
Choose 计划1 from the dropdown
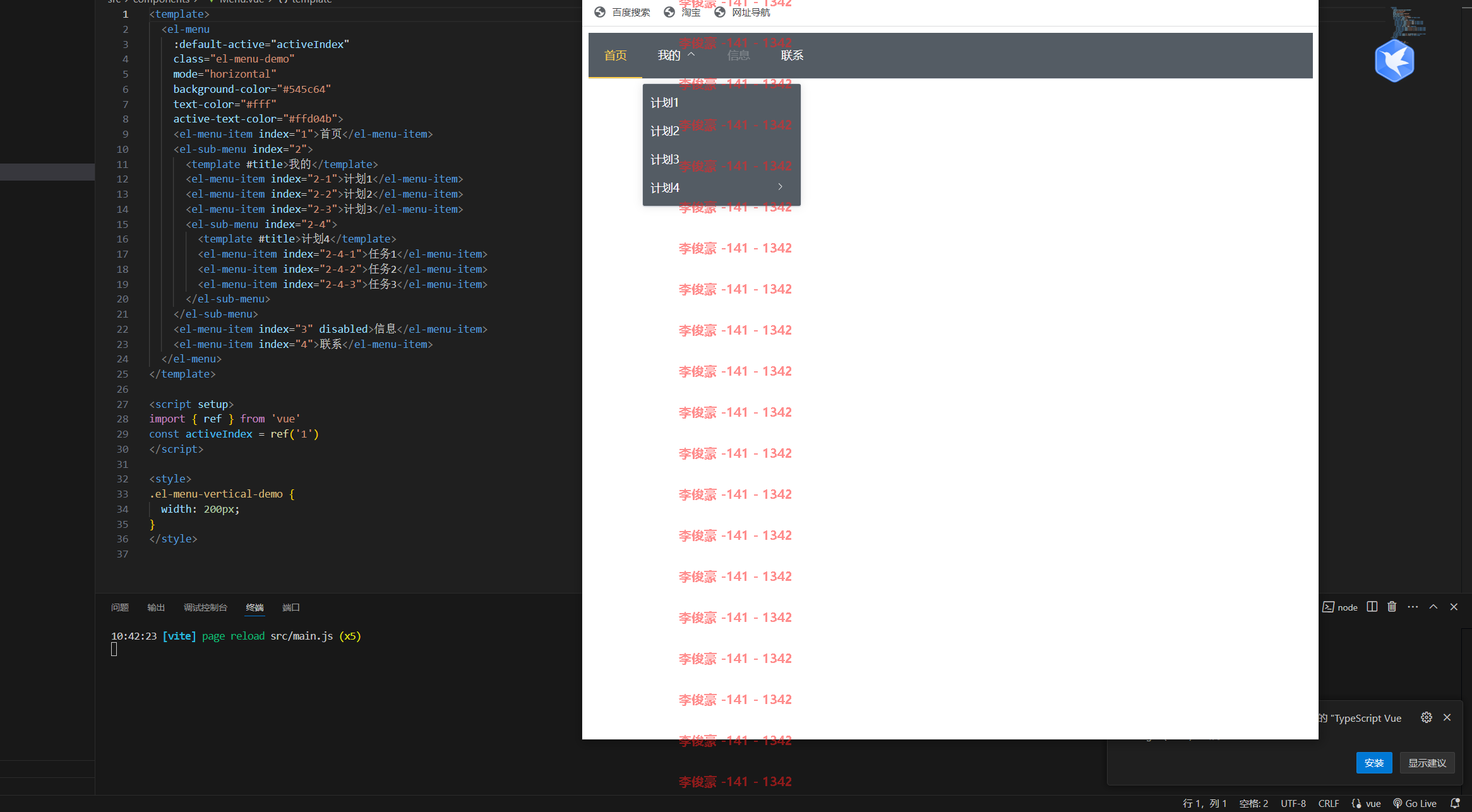722,103
